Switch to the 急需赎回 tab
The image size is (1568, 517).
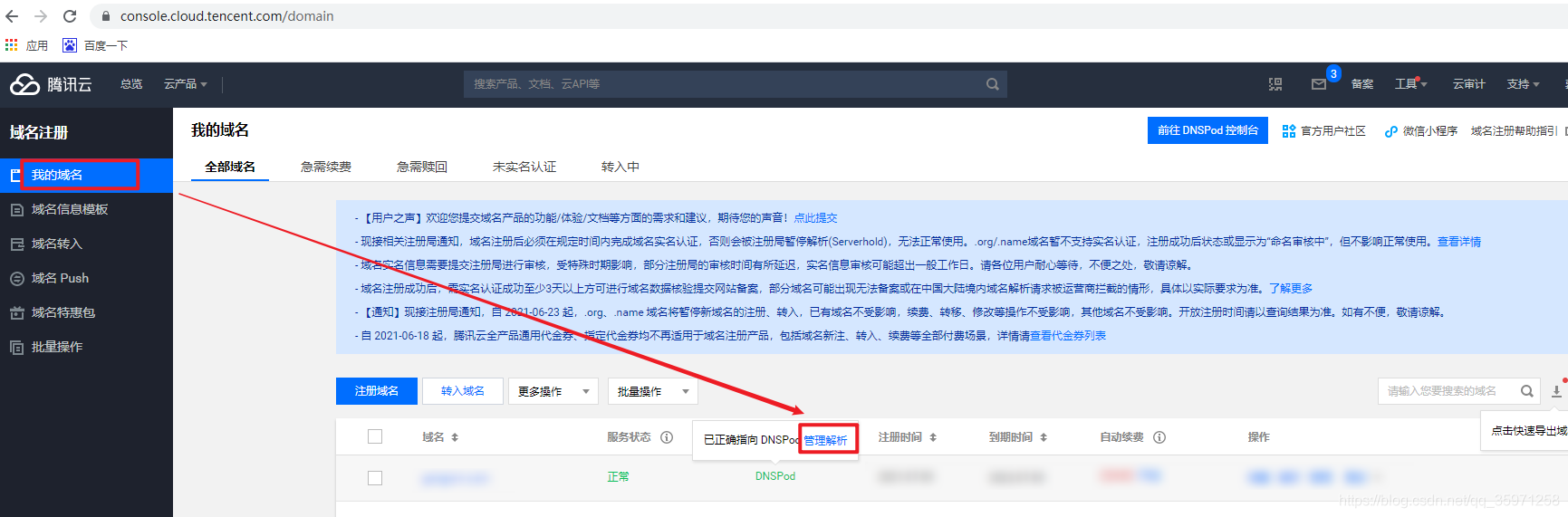(422, 167)
